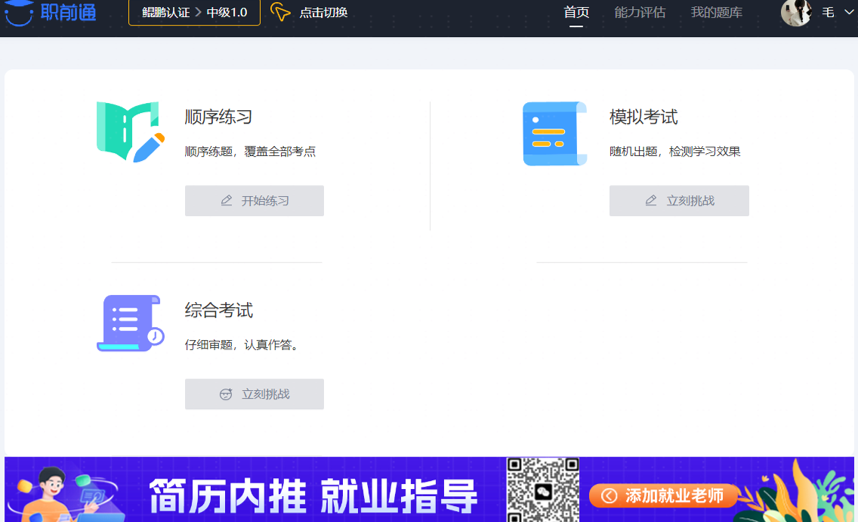The image size is (858, 522).
Task: Click the 职前通 graduation cap logo
Action: click(x=19, y=13)
